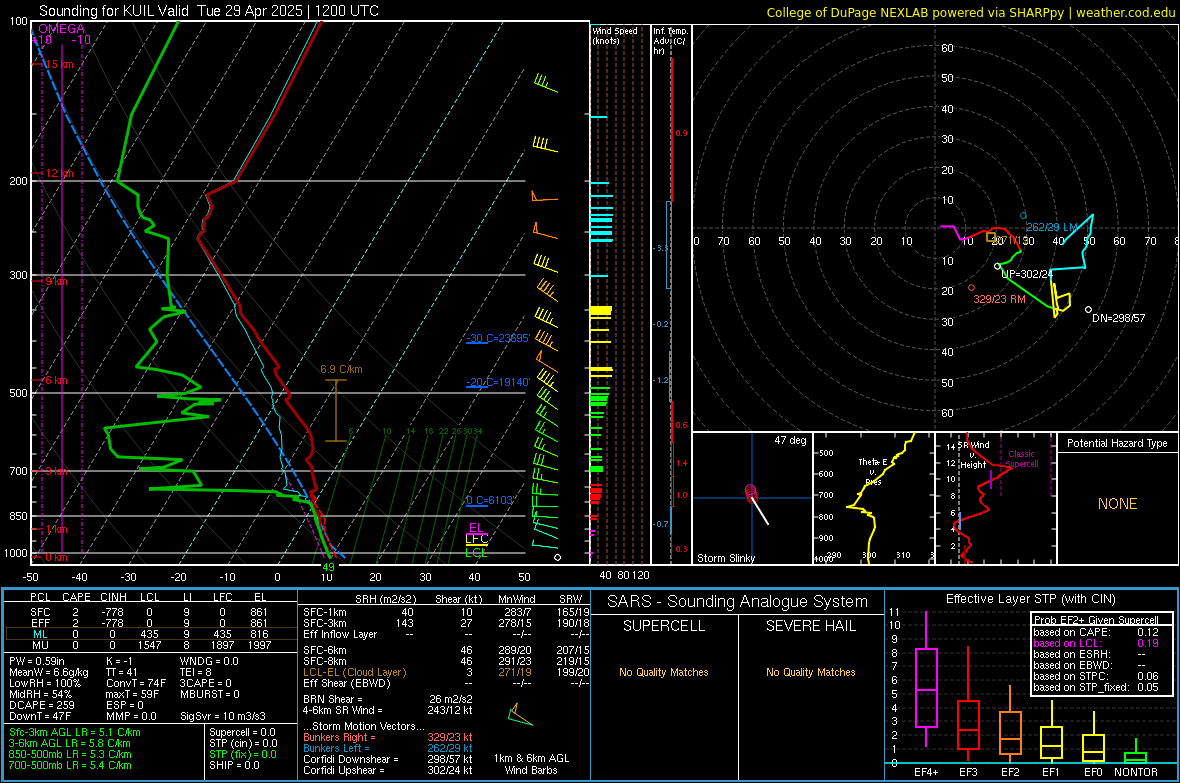The image size is (1180, 783).
Task: Select the '6 km' height marker
Action: (54, 380)
